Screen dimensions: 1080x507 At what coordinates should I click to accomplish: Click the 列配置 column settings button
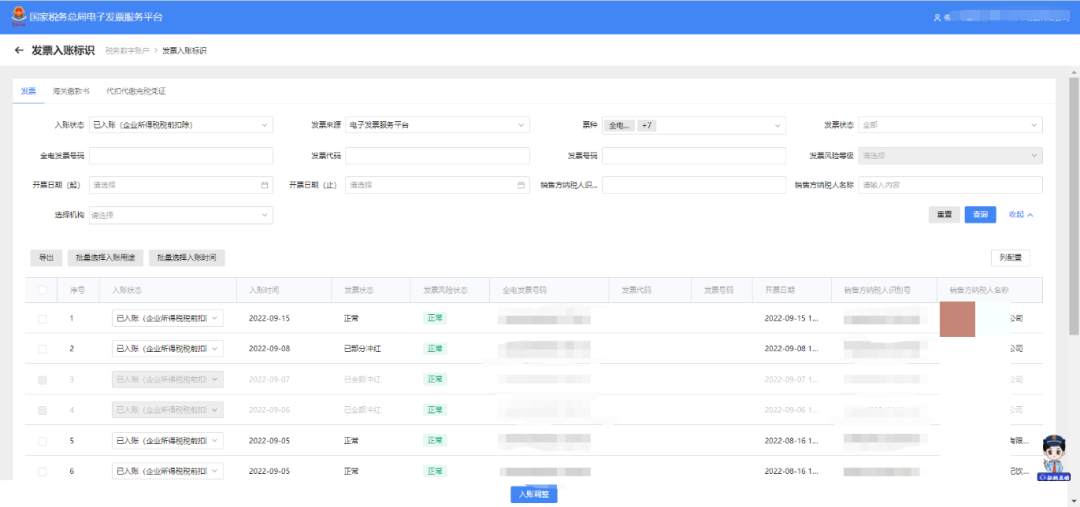click(x=1010, y=258)
